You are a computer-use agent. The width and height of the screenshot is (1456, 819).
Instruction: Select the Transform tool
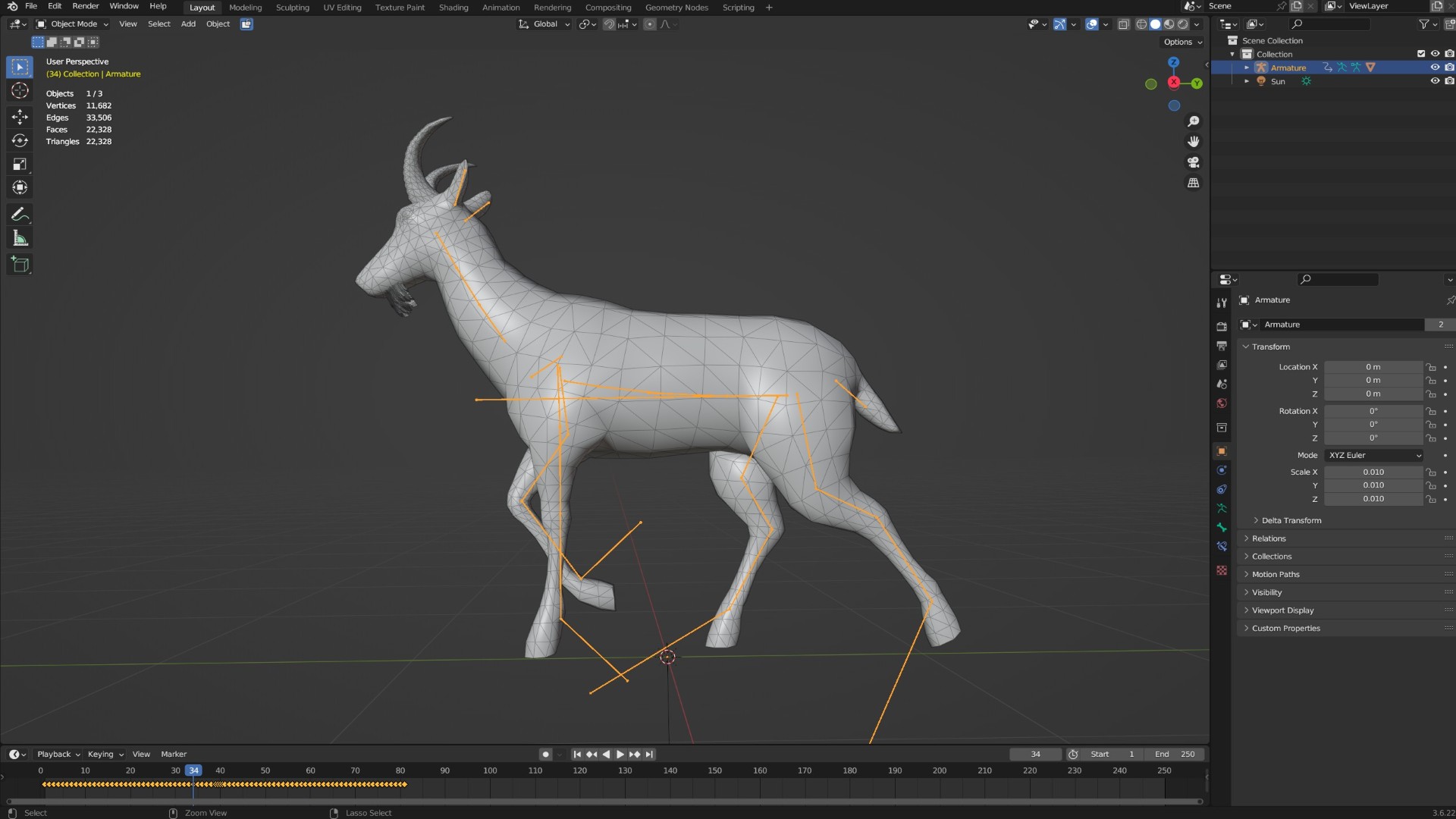tap(20, 187)
